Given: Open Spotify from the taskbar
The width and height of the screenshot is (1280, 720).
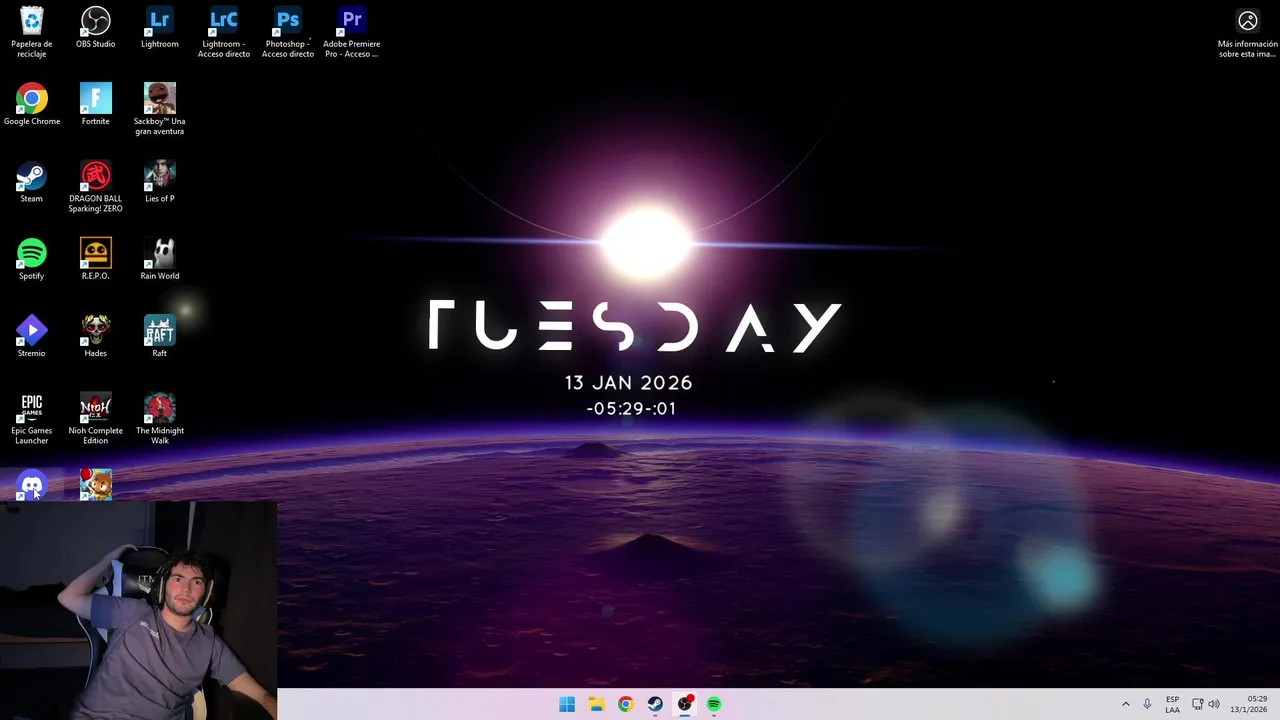Looking at the screenshot, I should [x=714, y=704].
